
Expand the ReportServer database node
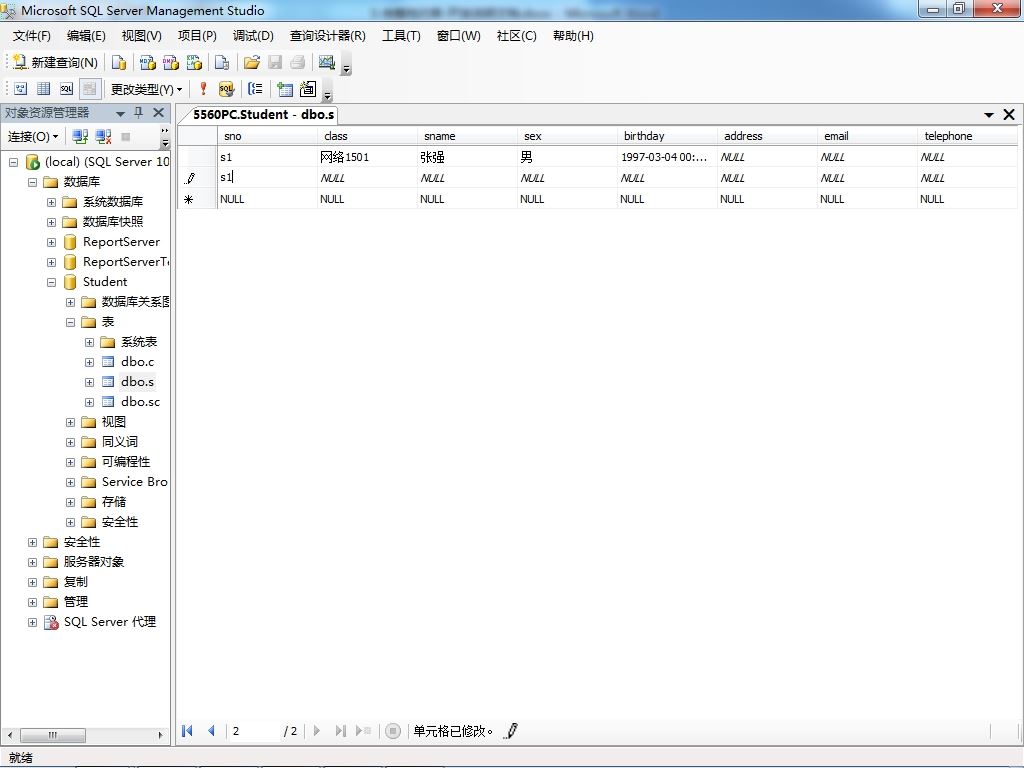click(51, 242)
